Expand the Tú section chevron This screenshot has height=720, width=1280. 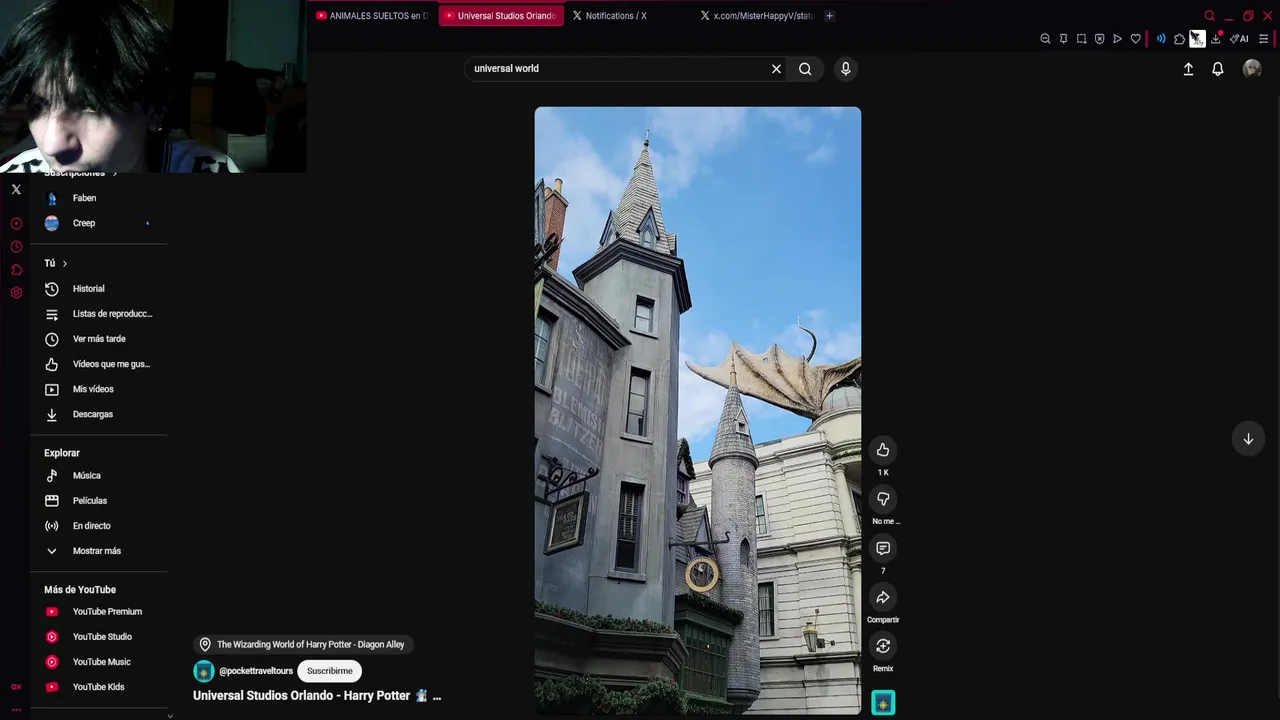coord(64,263)
